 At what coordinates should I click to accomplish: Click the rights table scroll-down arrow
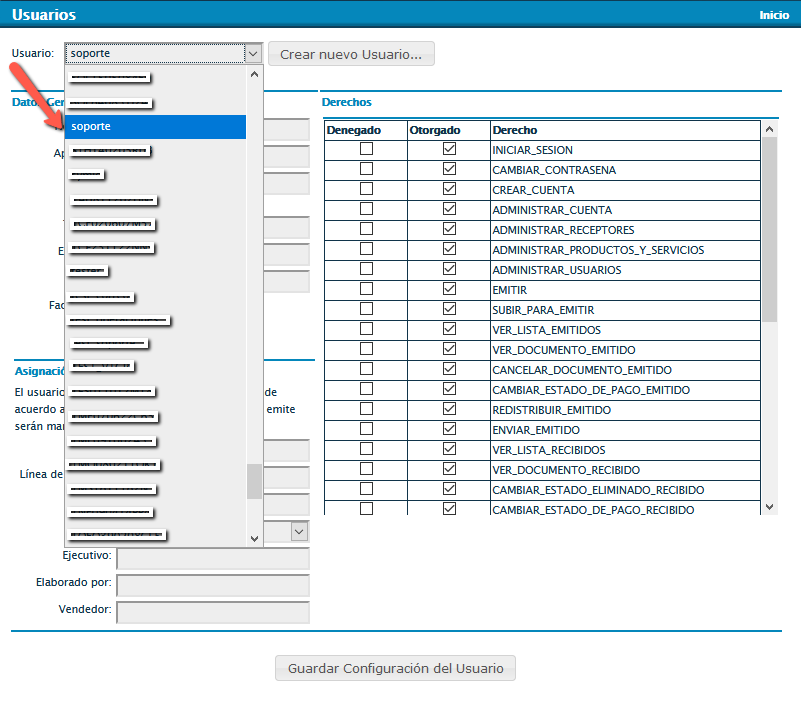(769, 507)
